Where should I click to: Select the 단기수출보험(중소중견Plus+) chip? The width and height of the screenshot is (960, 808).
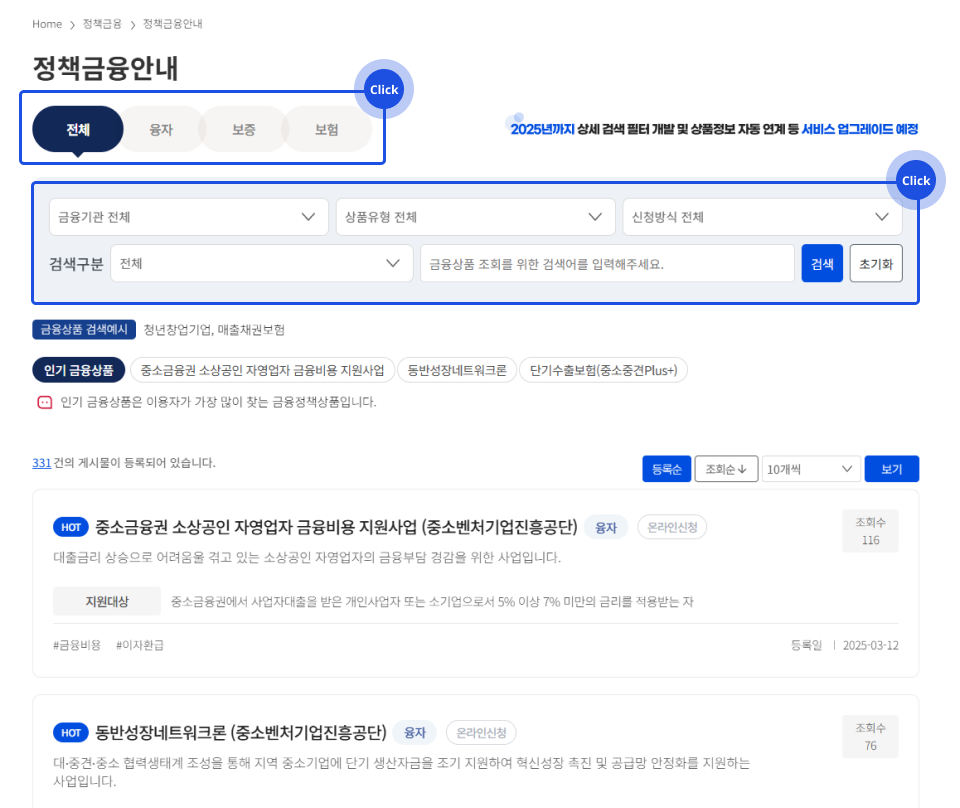(x=604, y=370)
